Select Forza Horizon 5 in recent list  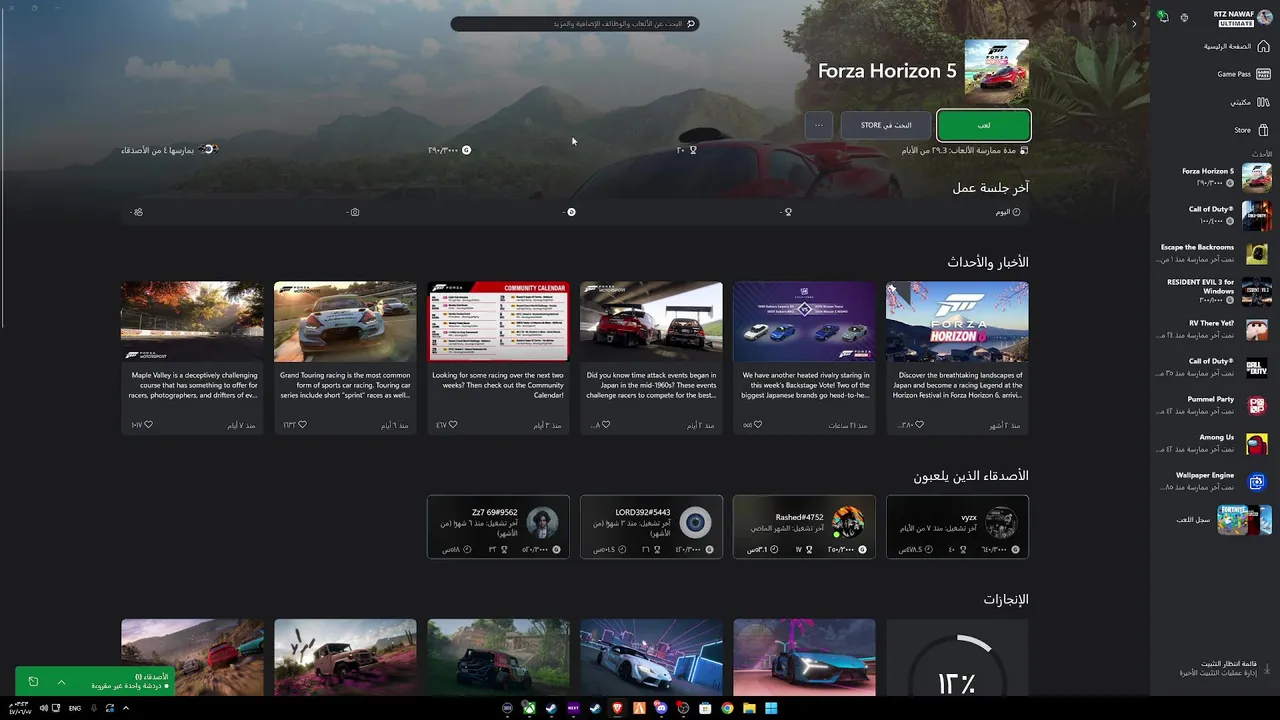(x=1214, y=177)
